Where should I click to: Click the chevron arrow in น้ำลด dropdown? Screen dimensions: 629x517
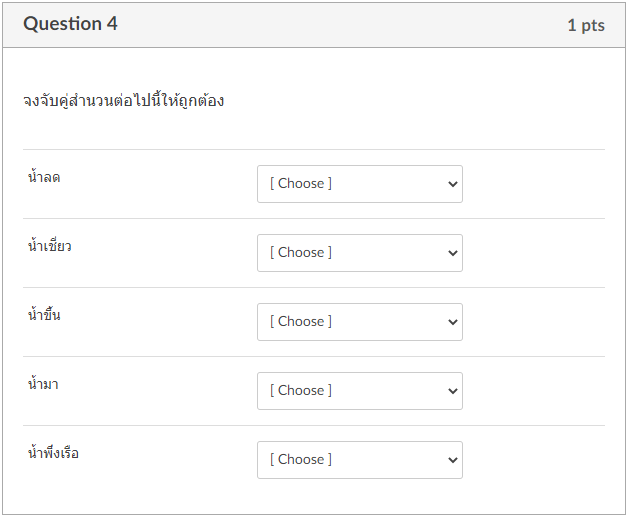452,184
